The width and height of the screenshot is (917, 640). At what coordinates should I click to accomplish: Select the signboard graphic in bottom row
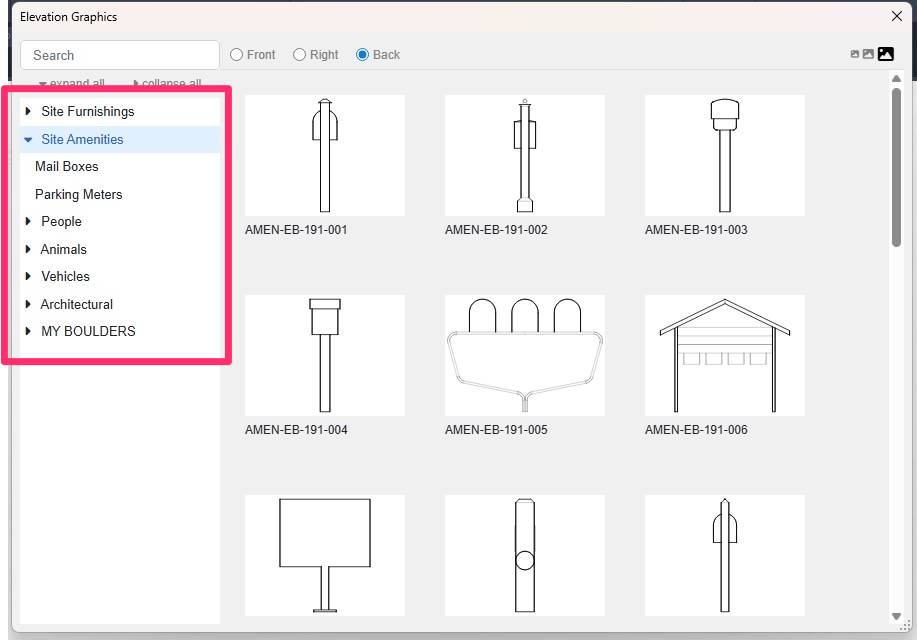[324, 555]
